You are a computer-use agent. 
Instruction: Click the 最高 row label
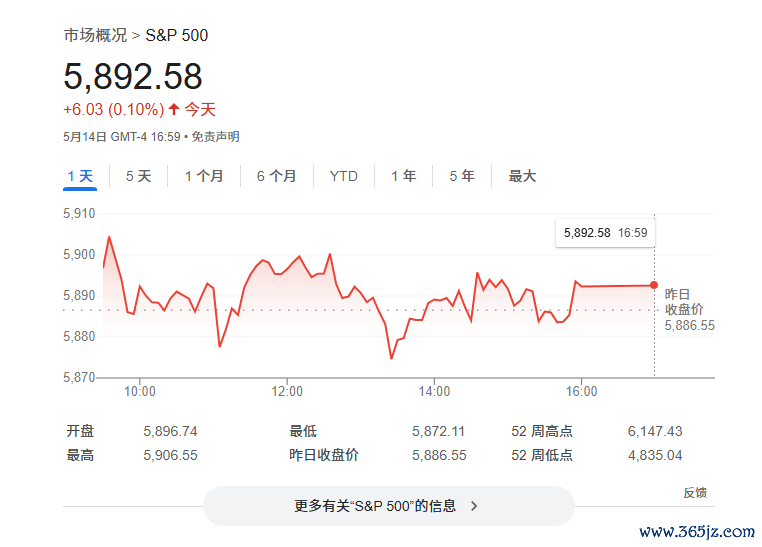[x=80, y=455]
